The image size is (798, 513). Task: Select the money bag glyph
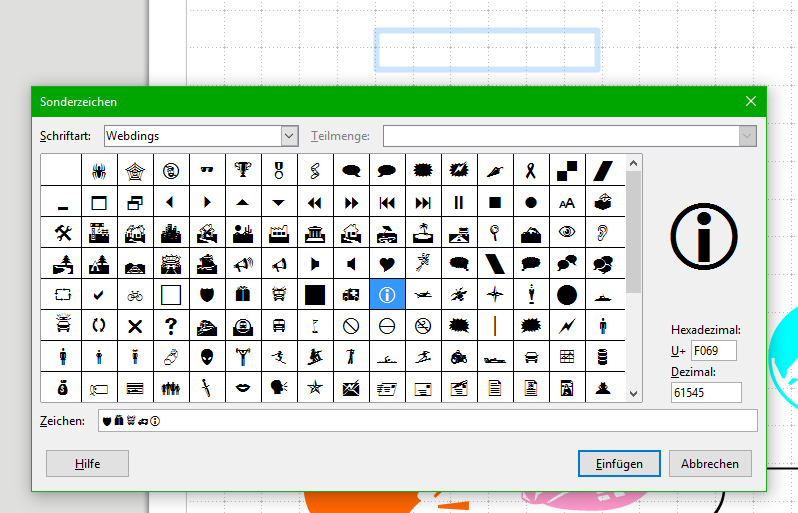63,388
